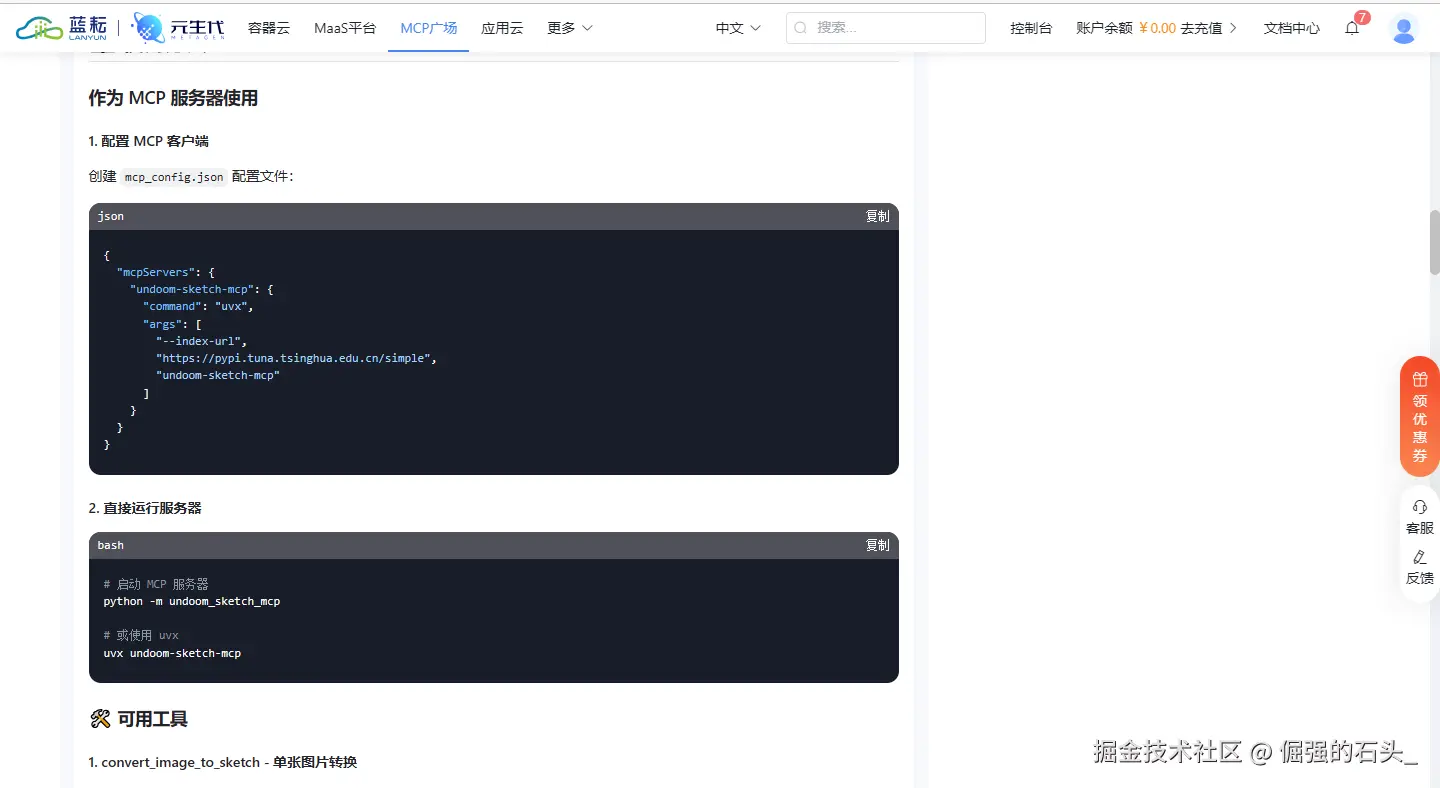Claim coupons via 领取优惠券 floating button
The image size is (1440, 788).
coord(1419,417)
